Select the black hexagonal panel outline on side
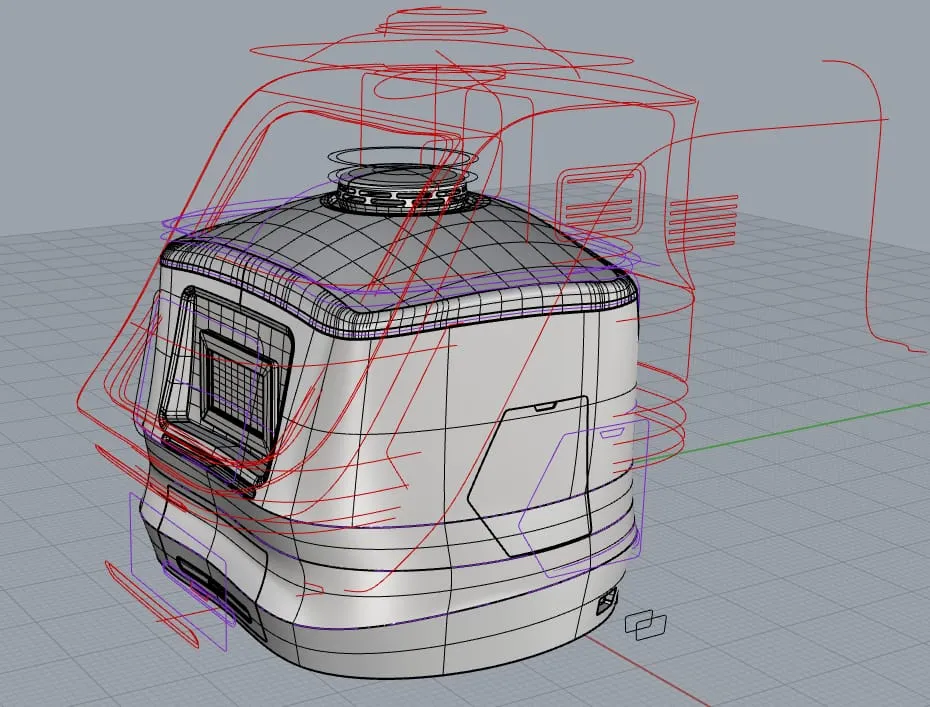The width and height of the screenshot is (930, 707). tap(531, 474)
